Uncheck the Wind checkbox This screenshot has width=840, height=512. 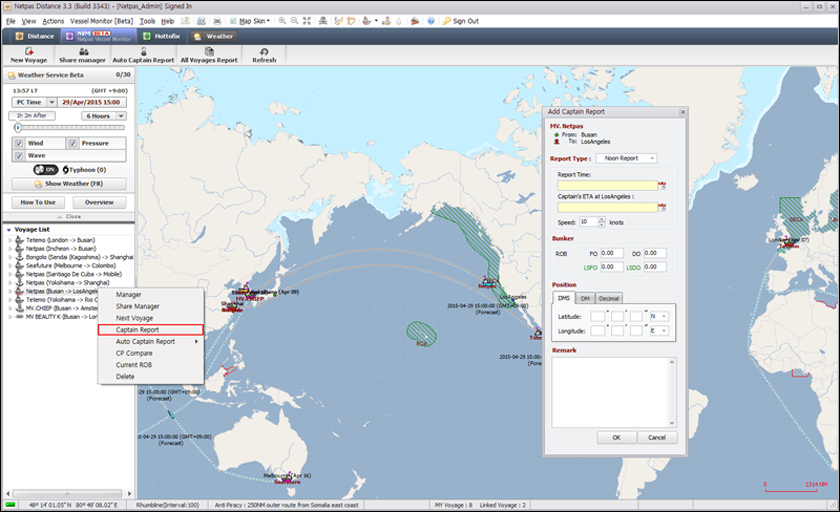point(19,143)
